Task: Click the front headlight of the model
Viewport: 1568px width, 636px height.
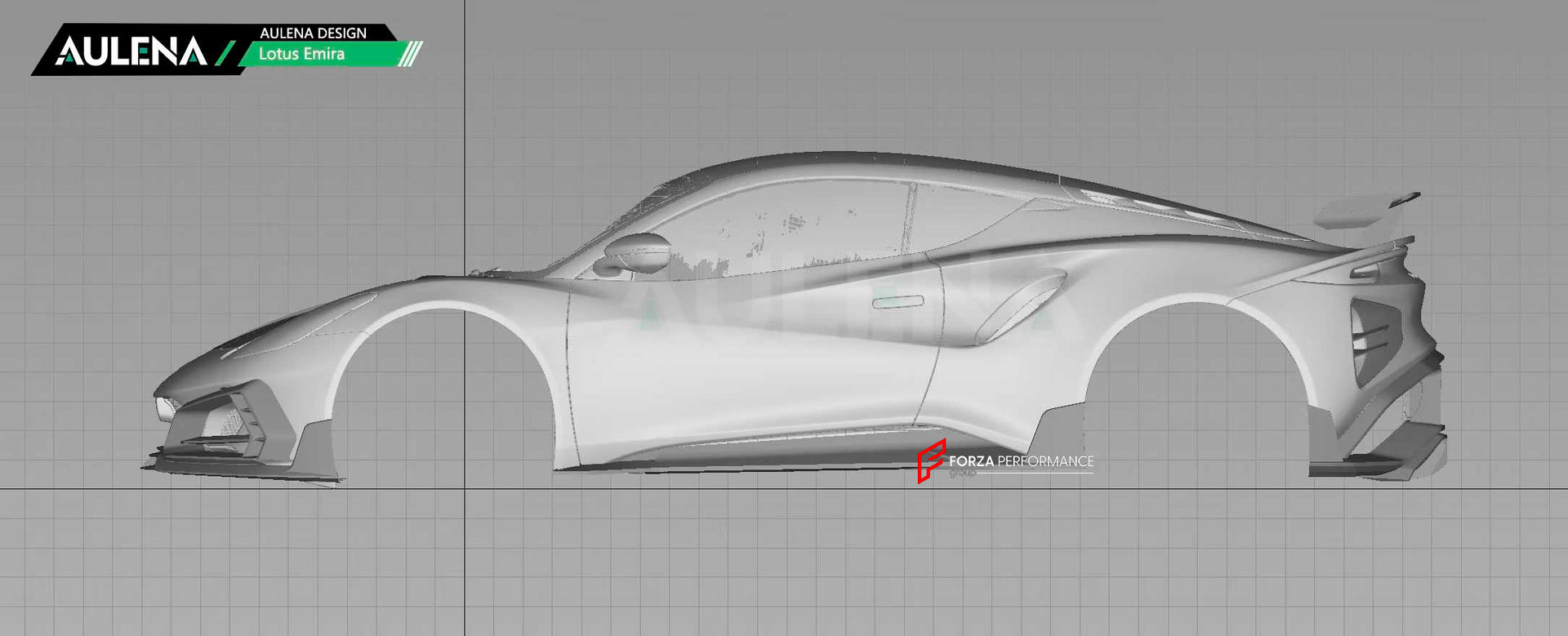Action: pos(168,405)
